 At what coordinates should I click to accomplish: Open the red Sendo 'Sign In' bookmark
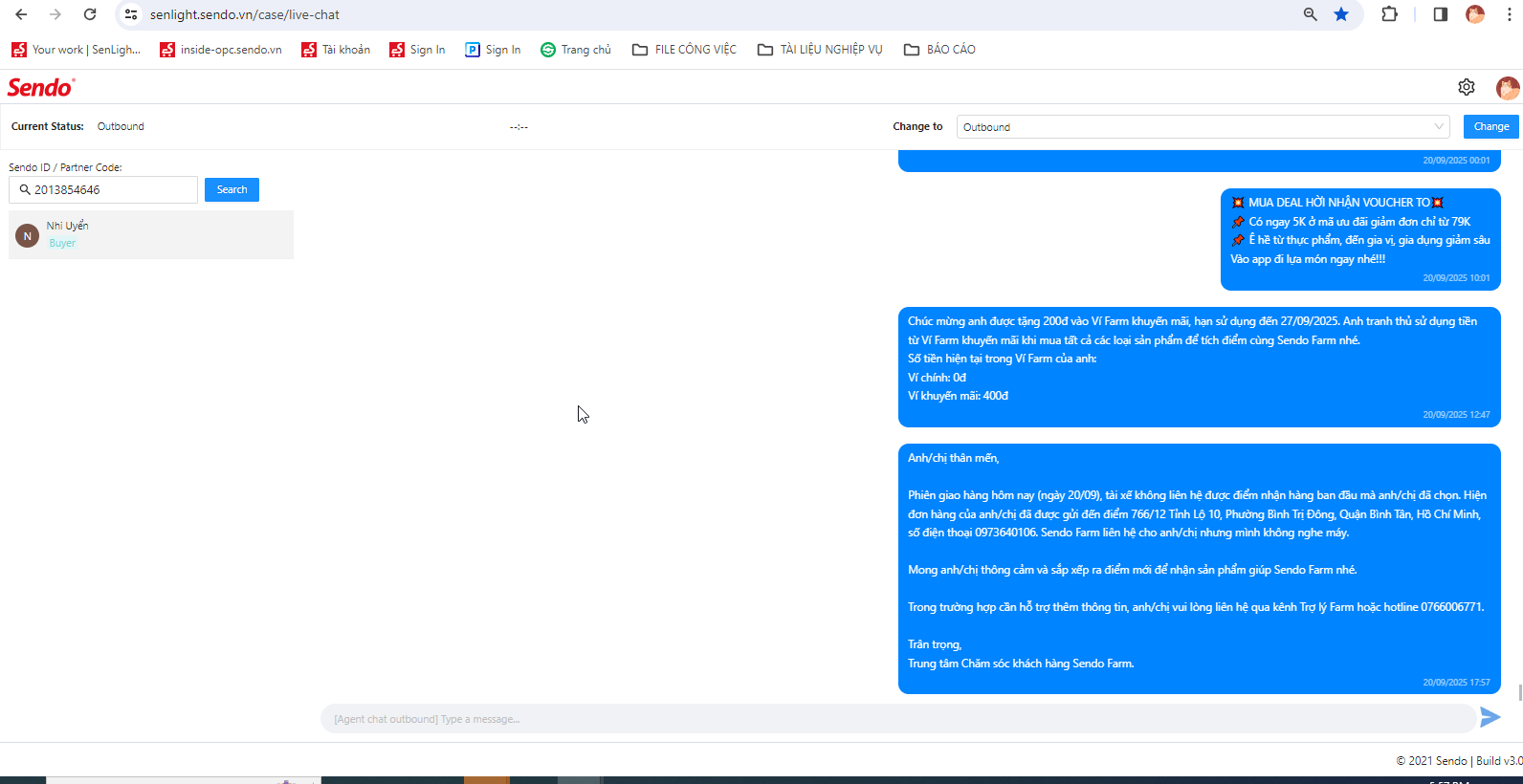point(417,50)
